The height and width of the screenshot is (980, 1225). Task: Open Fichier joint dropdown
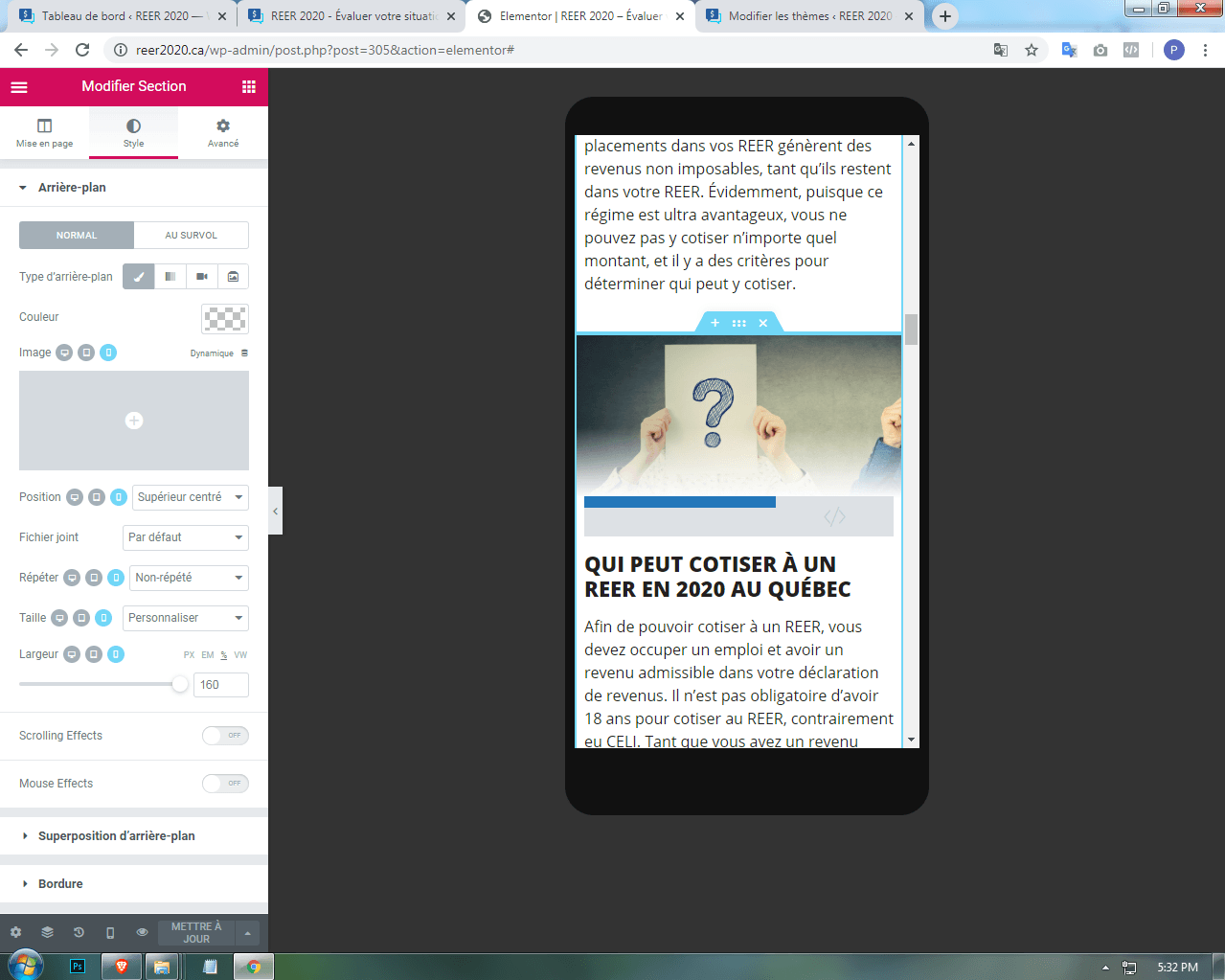click(186, 537)
